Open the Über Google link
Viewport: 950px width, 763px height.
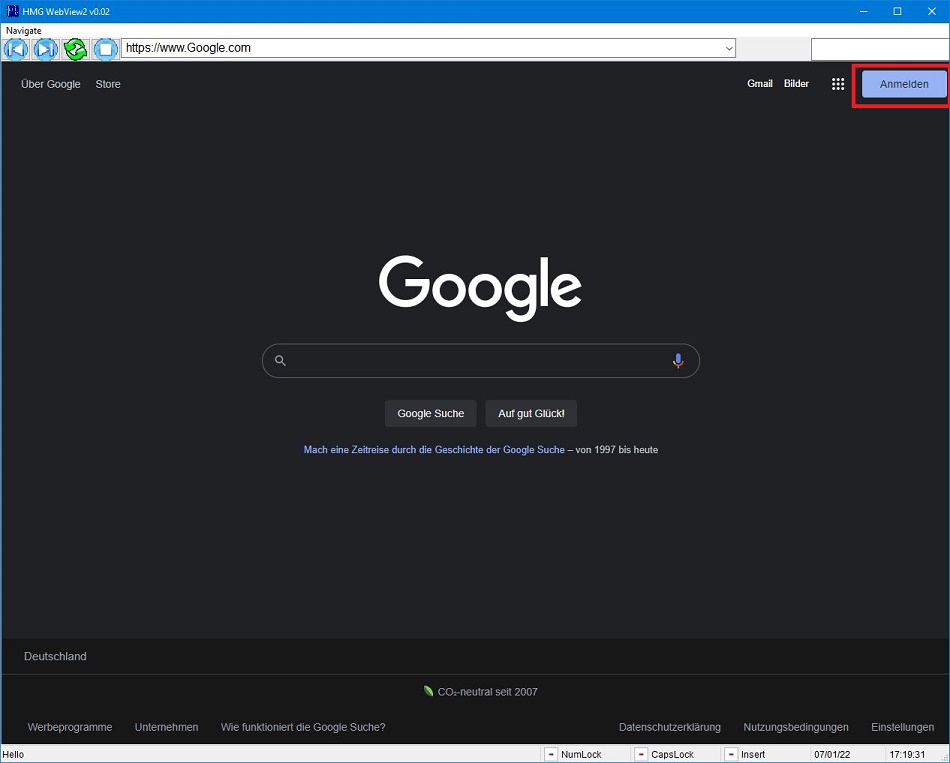click(51, 84)
